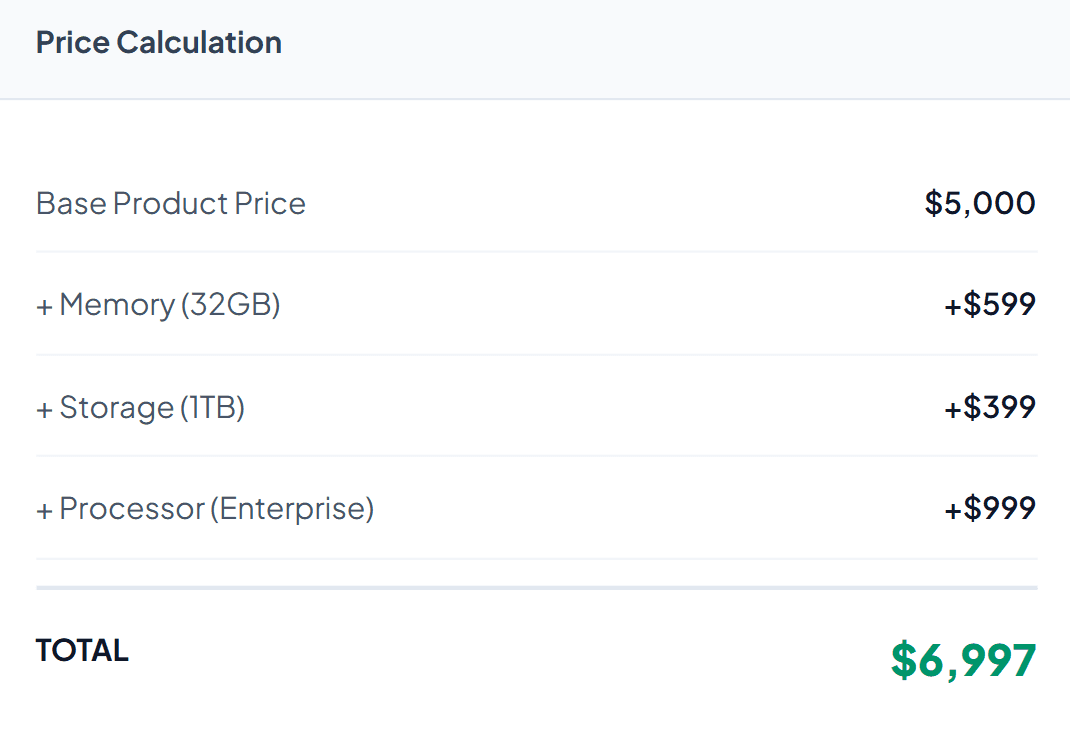Select the +$599 memory price
Screen dimensions: 1070x732
pos(989,305)
